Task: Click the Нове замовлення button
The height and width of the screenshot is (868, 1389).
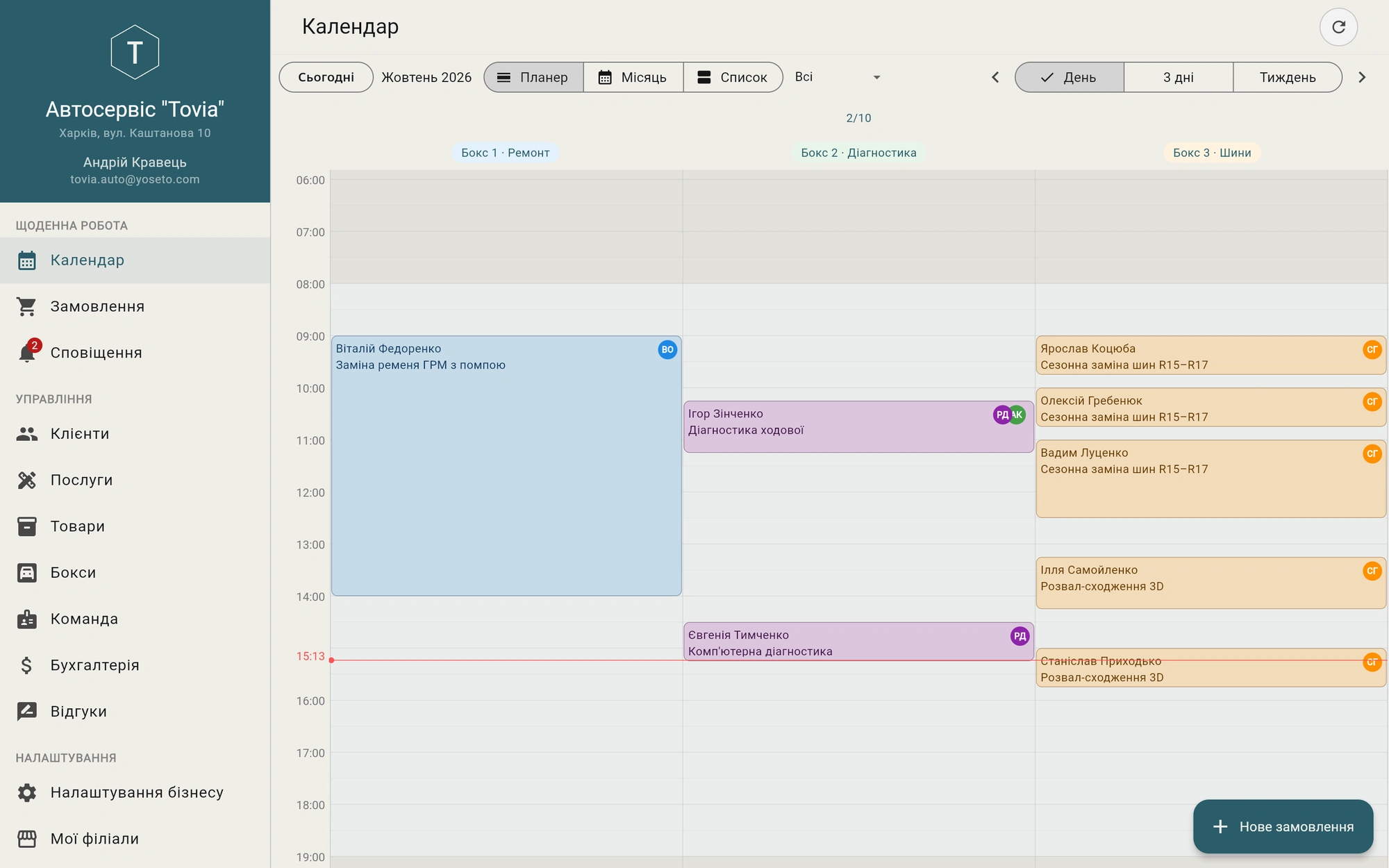Action: click(1283, 826)
